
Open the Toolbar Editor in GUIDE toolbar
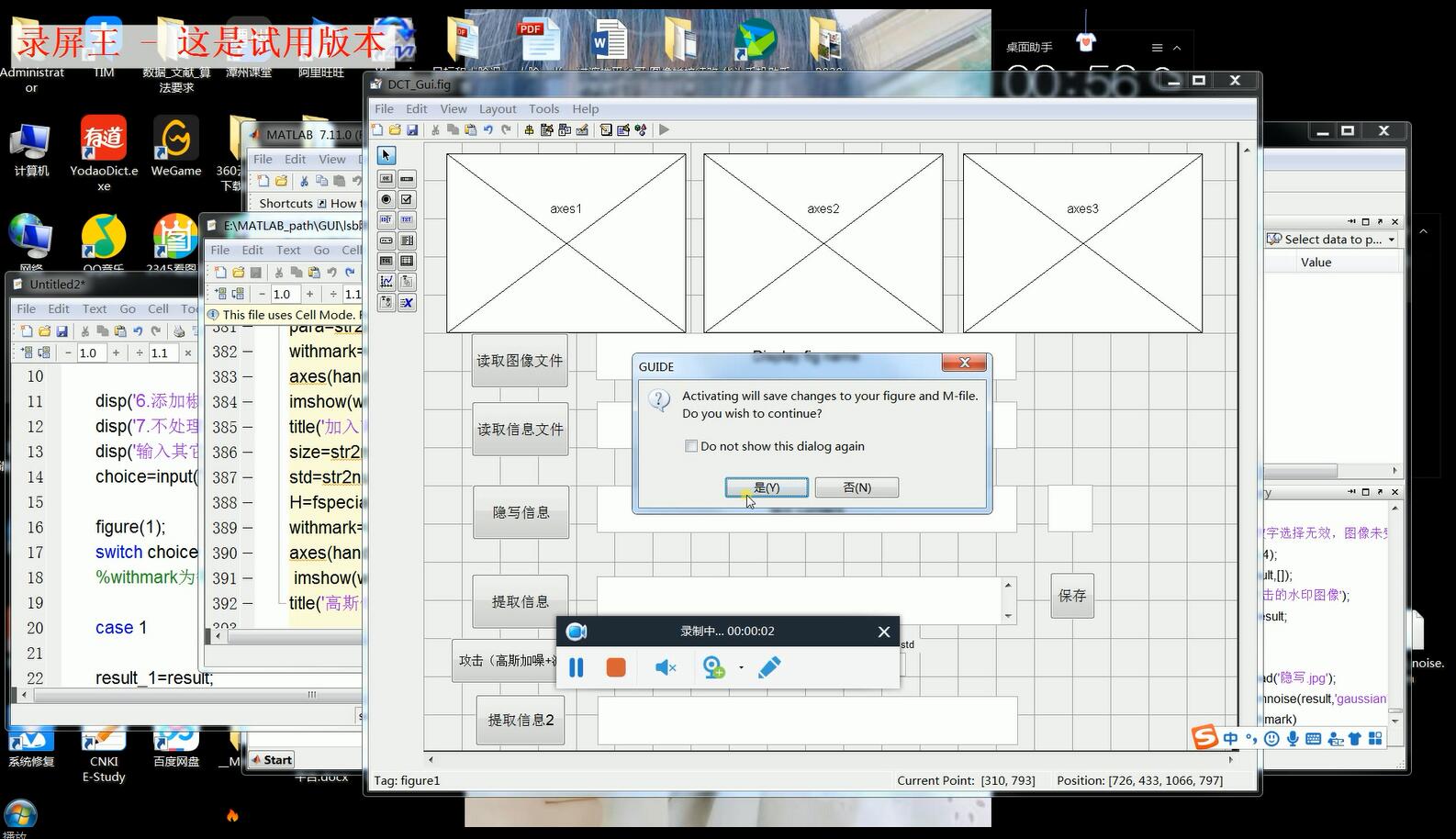click(582, 129)
